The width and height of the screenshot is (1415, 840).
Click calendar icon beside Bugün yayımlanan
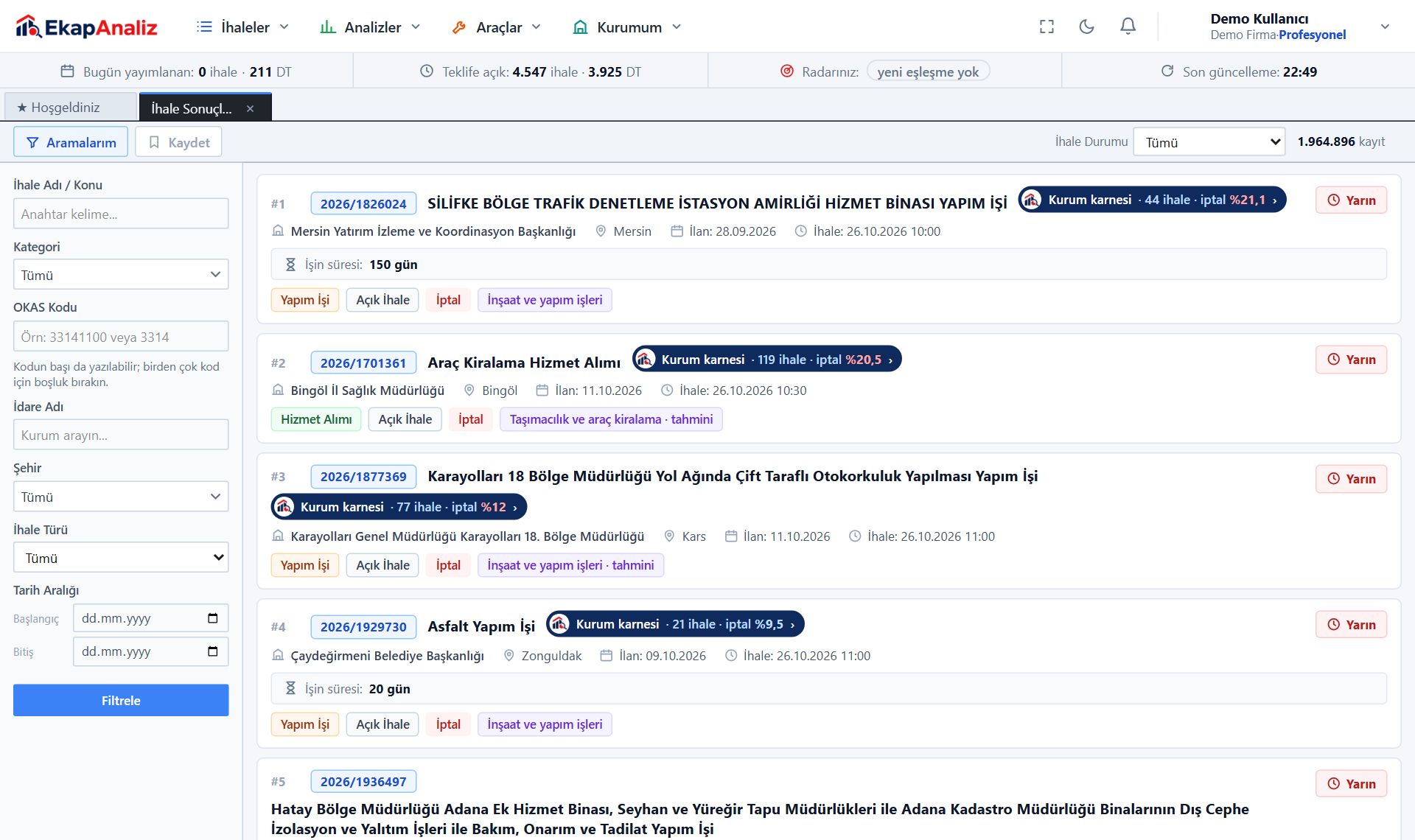(x=67, y=71)
